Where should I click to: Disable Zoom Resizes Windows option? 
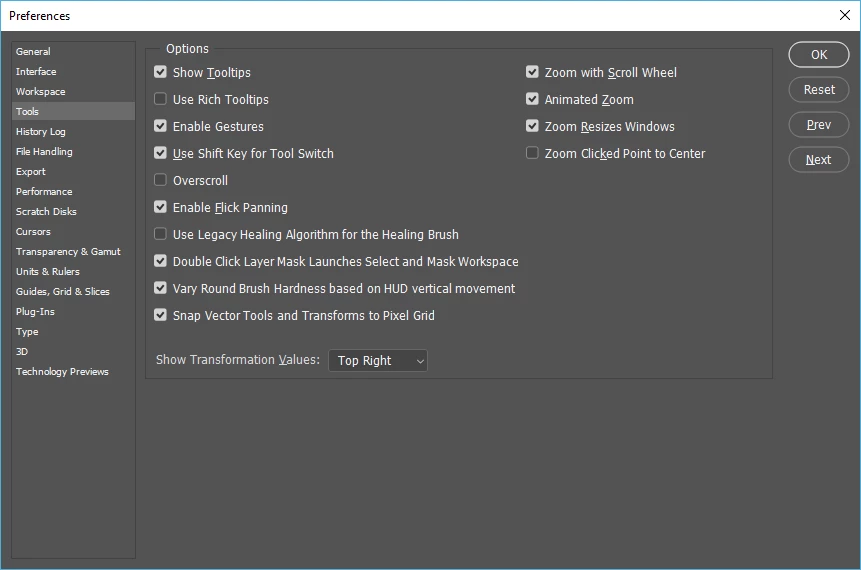click(532, 126)
